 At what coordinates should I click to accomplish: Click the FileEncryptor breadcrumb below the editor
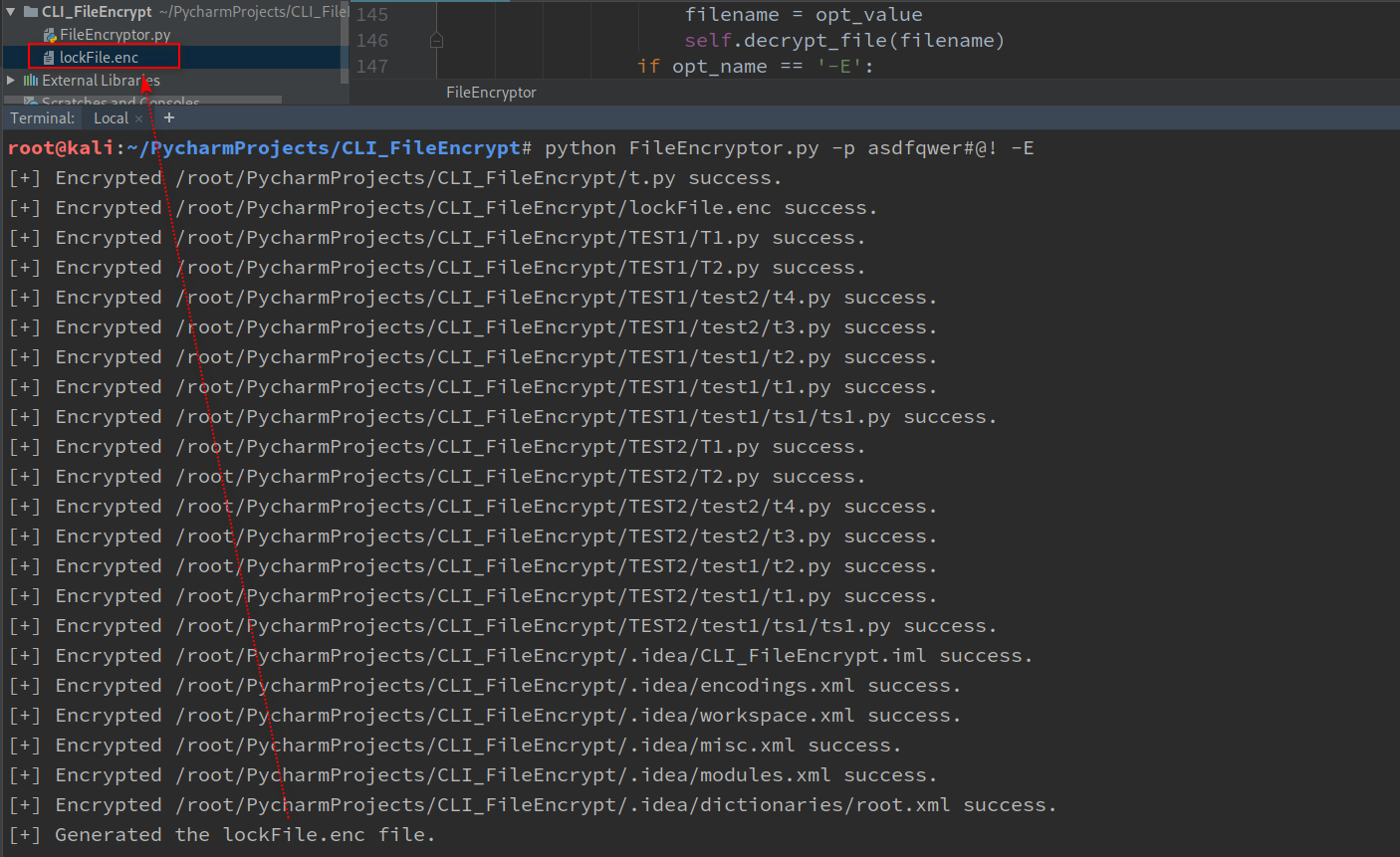coord(491,93)
